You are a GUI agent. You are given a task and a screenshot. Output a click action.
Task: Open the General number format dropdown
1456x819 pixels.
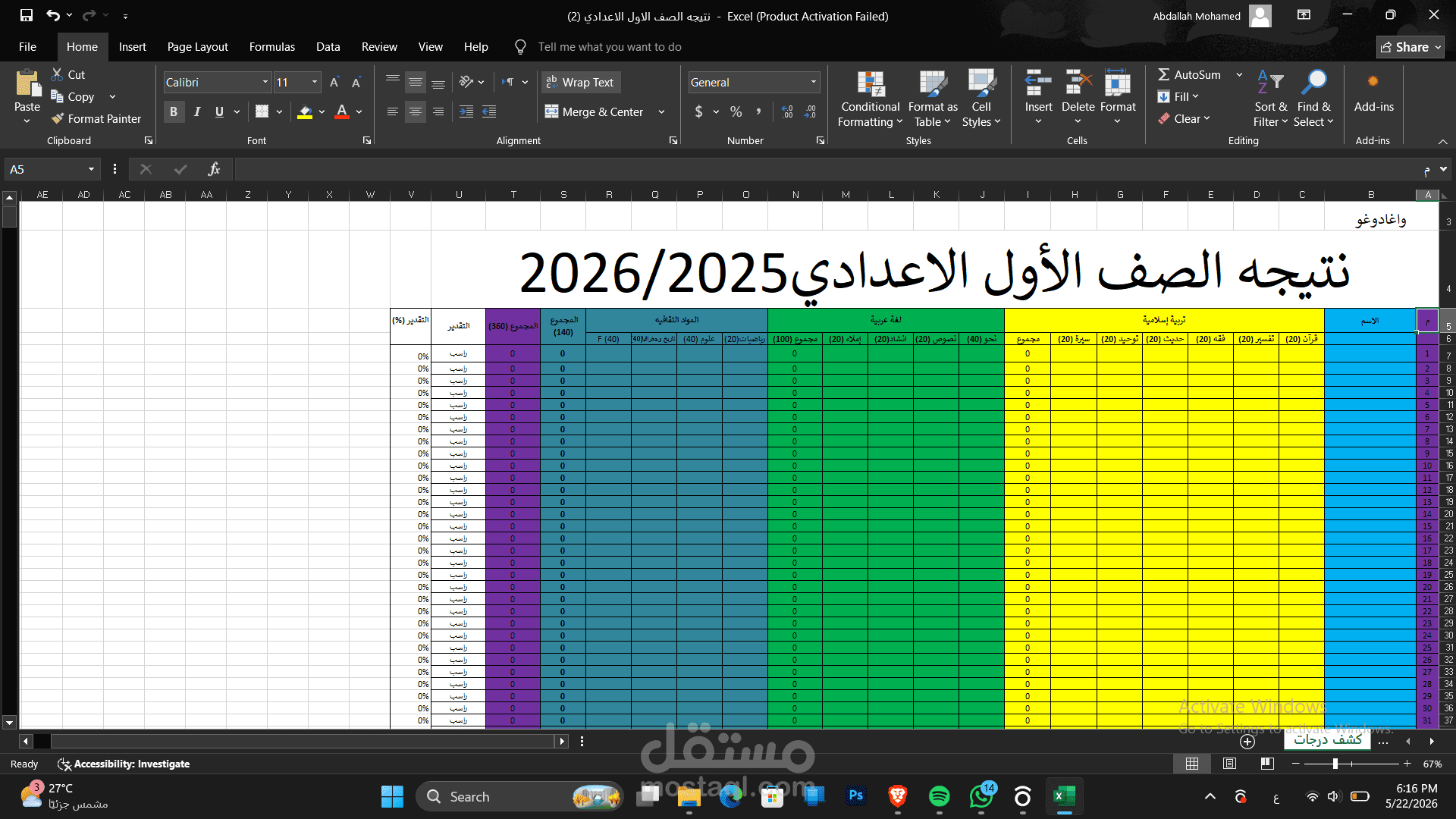[814, 82]
